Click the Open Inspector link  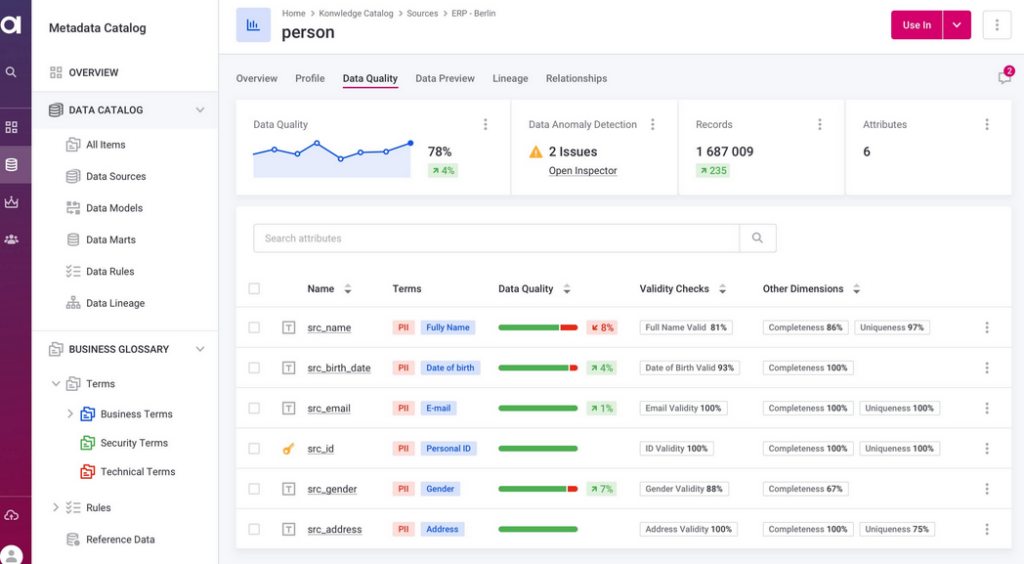(x=583, y=170)
